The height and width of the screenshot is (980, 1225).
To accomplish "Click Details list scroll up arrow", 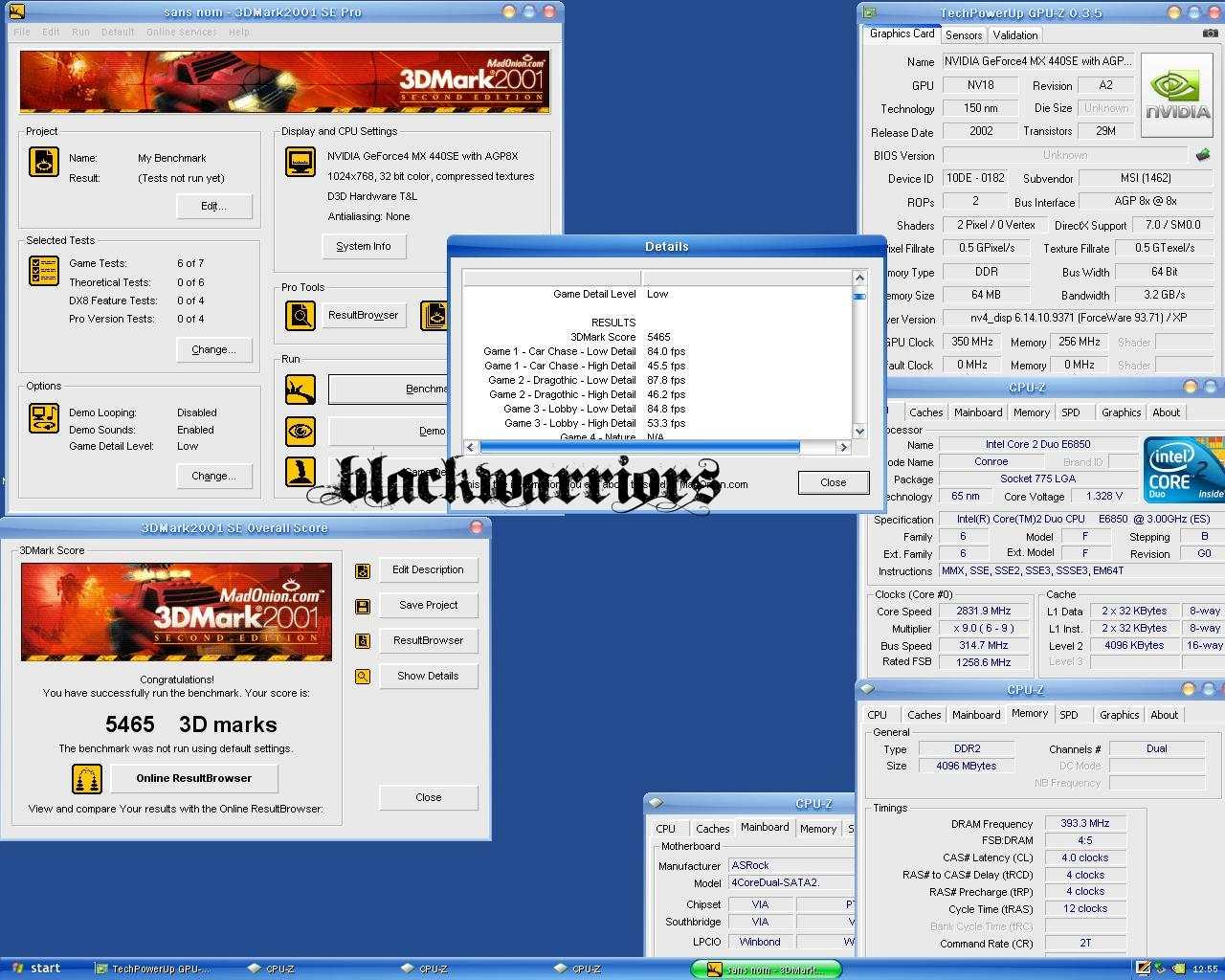I will point(858,278).
